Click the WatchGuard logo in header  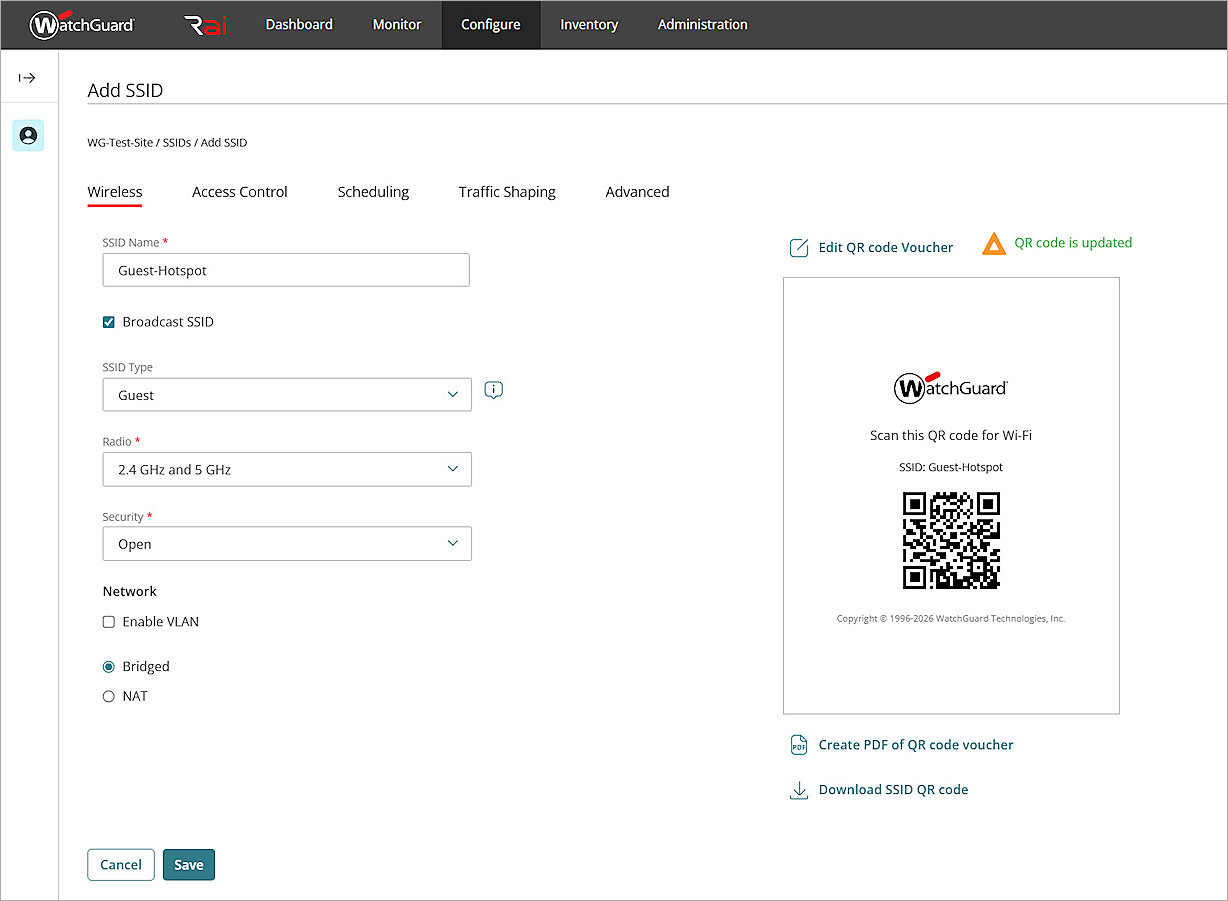coord(82,24)
